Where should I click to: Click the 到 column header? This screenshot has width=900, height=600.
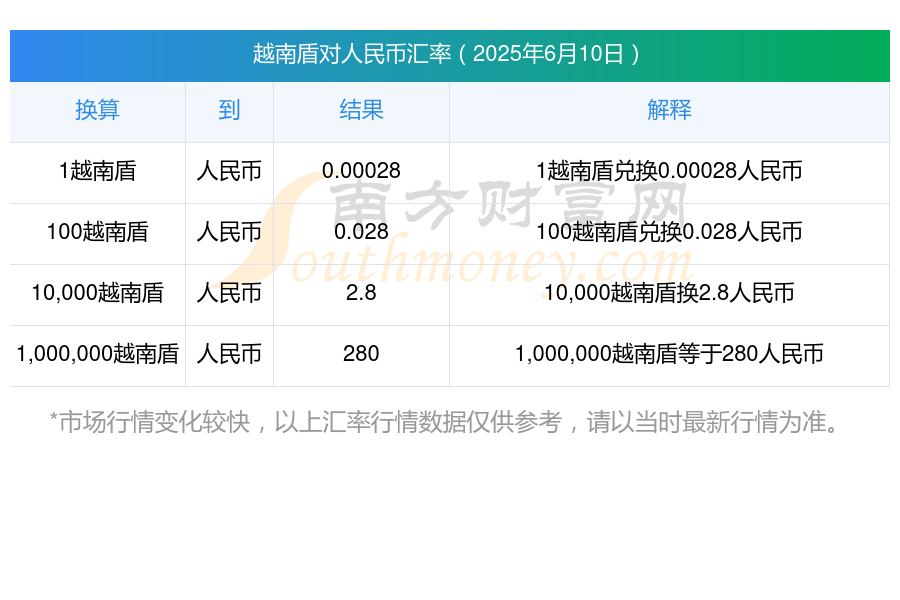[x=229, y=110]
